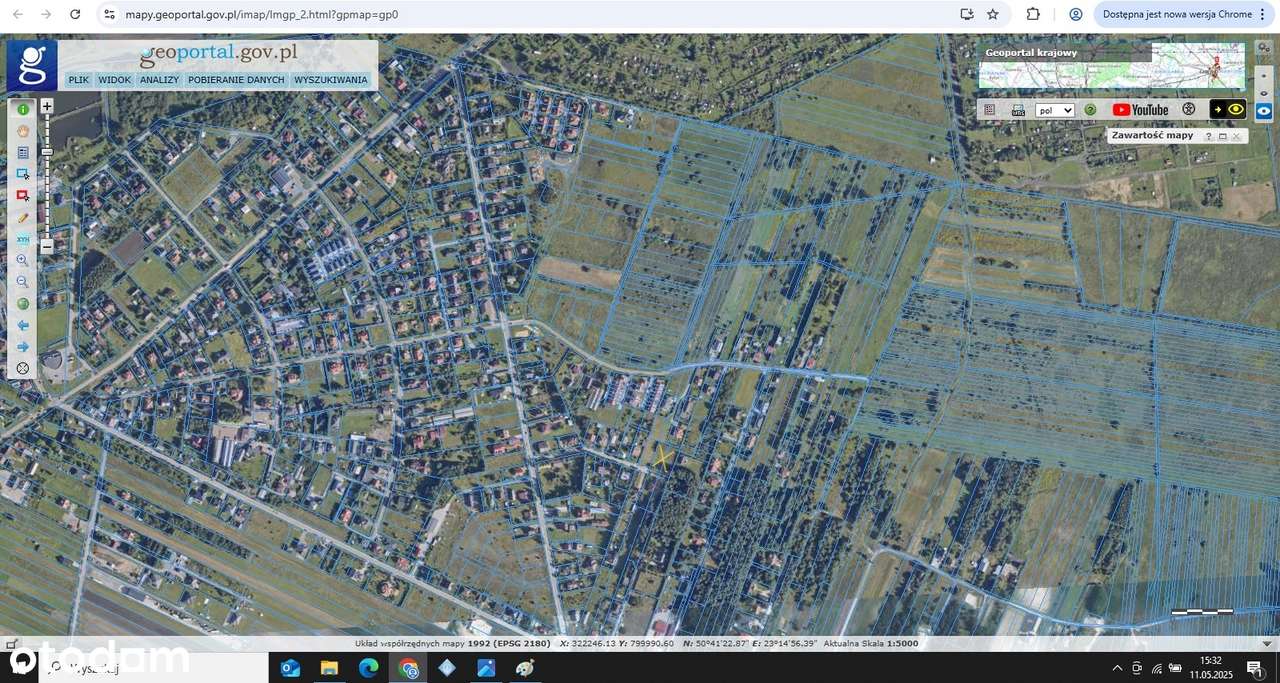Open the ANALIZY menu
This screenshot has height=683, width=1280.
pos(159,80)
